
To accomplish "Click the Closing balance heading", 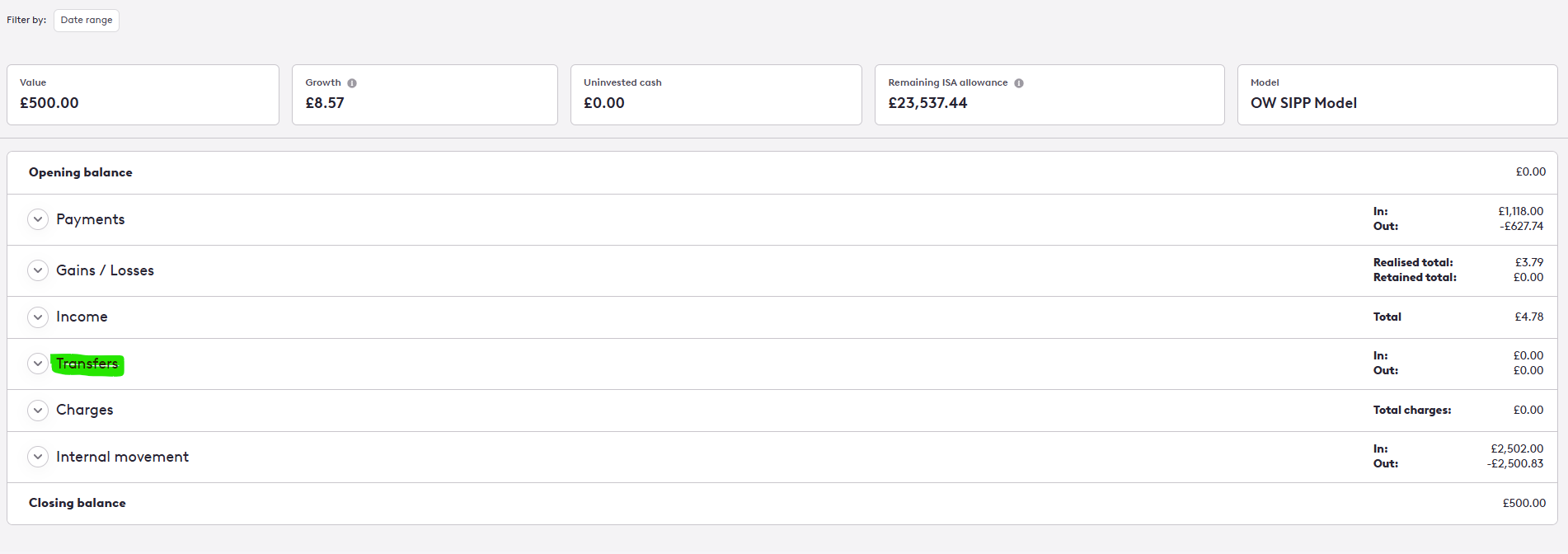I will (77, 503).
